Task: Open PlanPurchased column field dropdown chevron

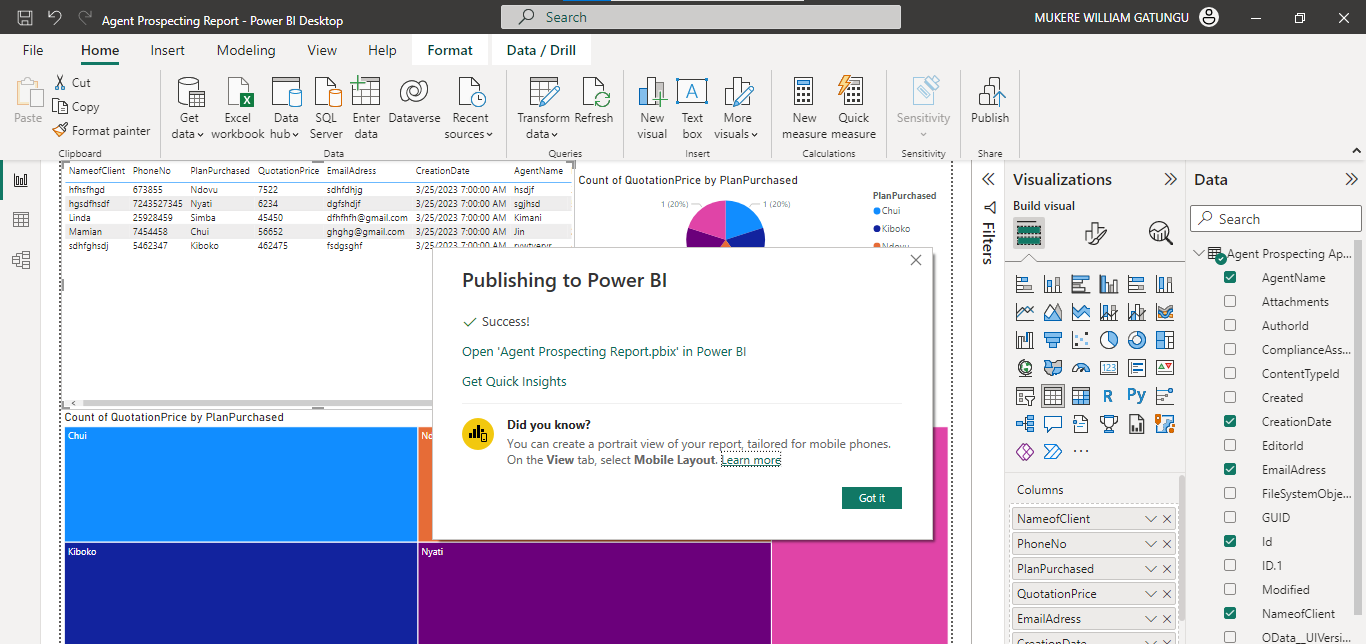Action: [1151, 569]
